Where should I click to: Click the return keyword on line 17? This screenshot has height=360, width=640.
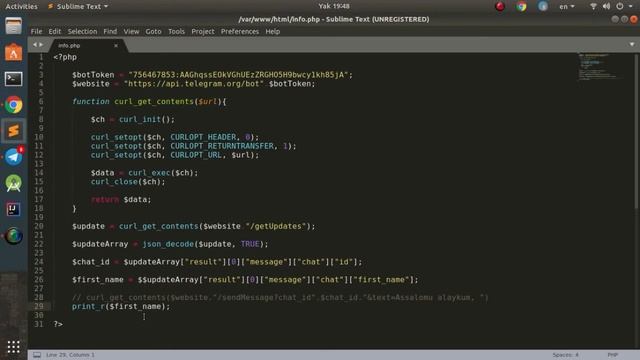tap(105, 199)
